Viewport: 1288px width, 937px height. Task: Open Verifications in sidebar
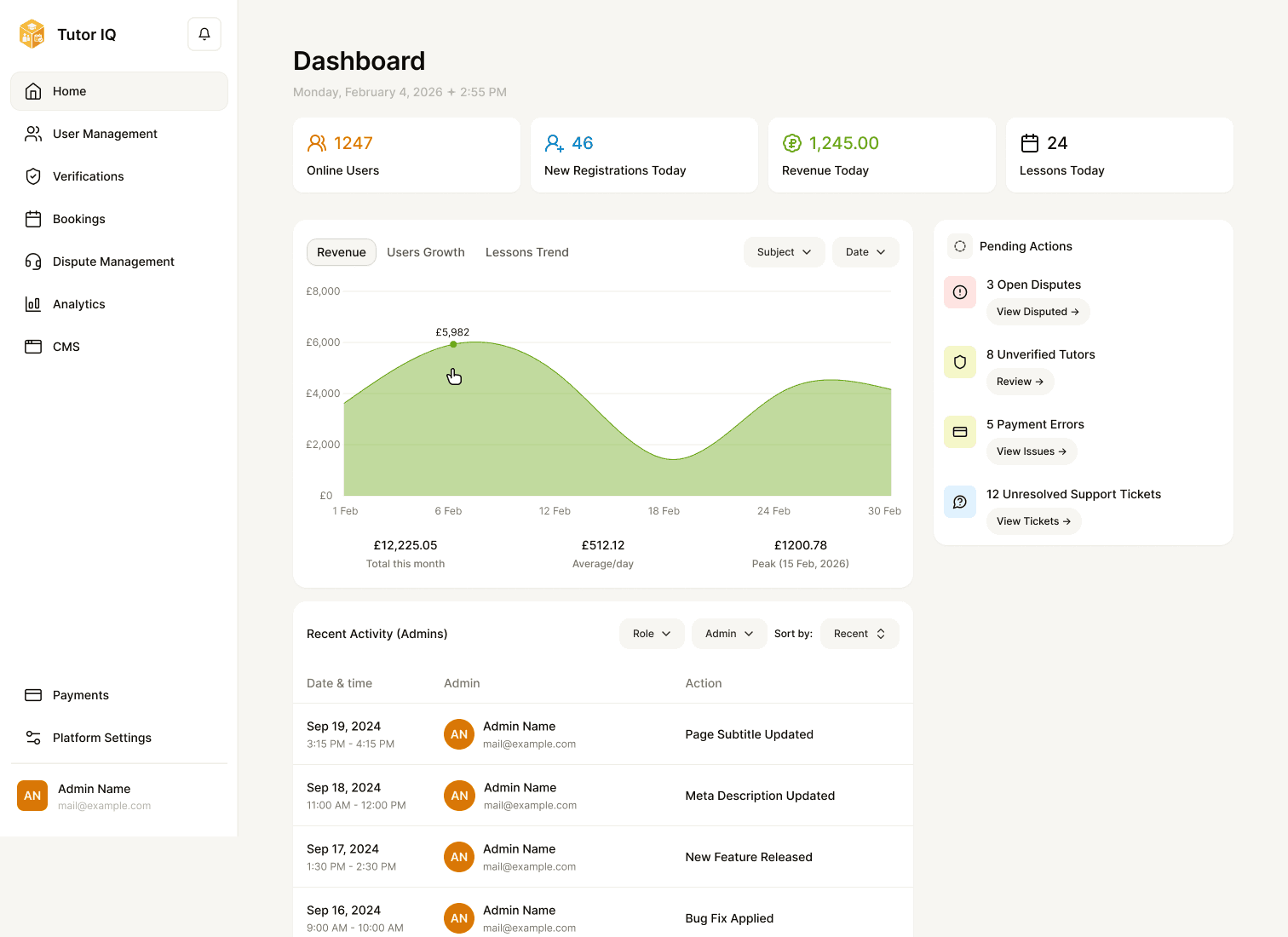click(x=119, y=176)
